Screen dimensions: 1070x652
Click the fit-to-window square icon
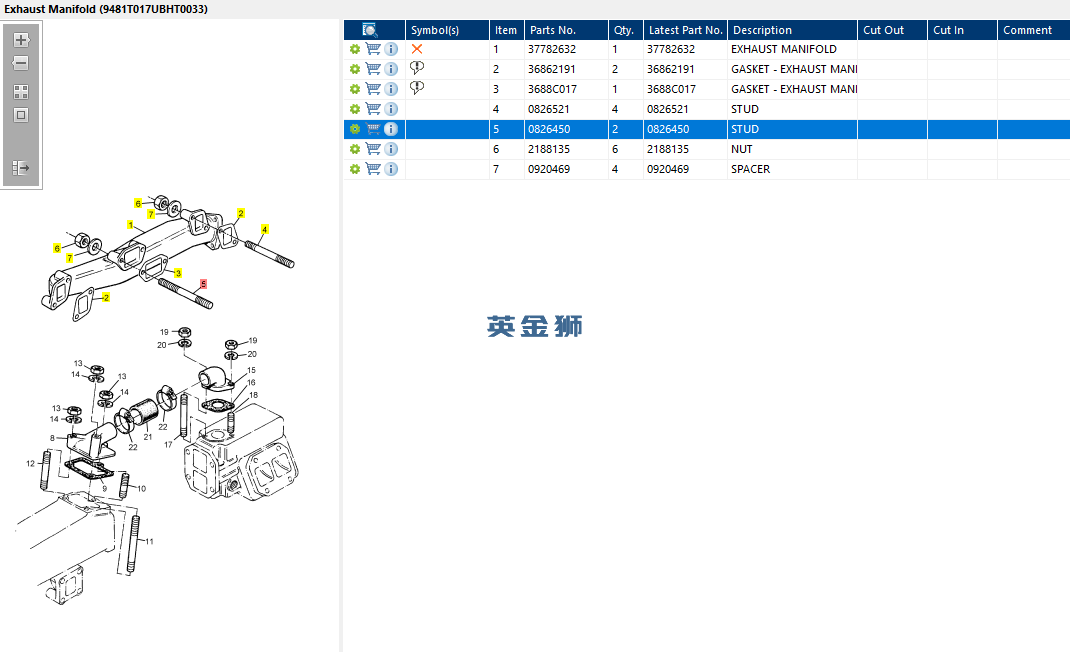21,115
